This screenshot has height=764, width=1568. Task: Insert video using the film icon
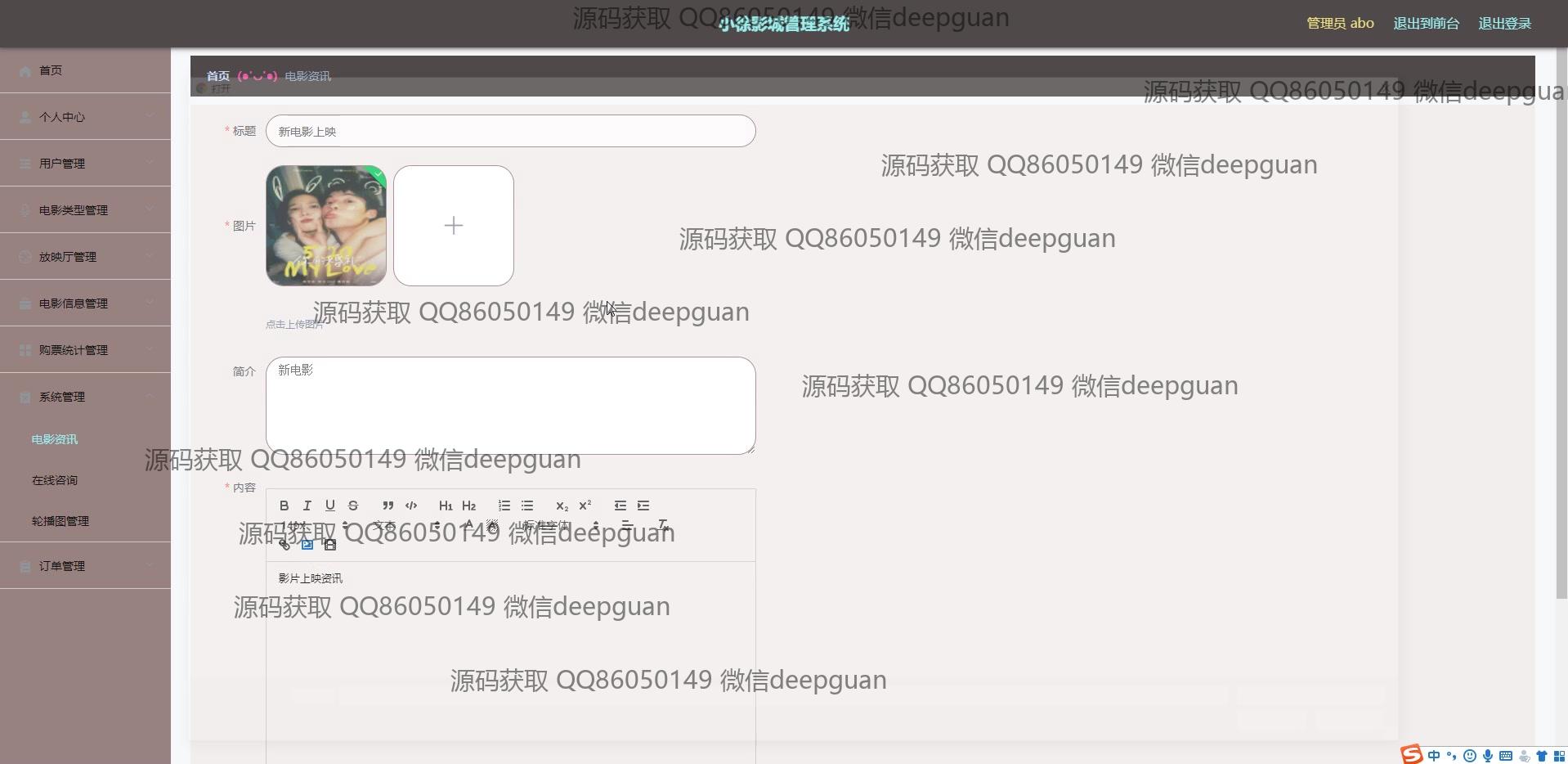329,545
